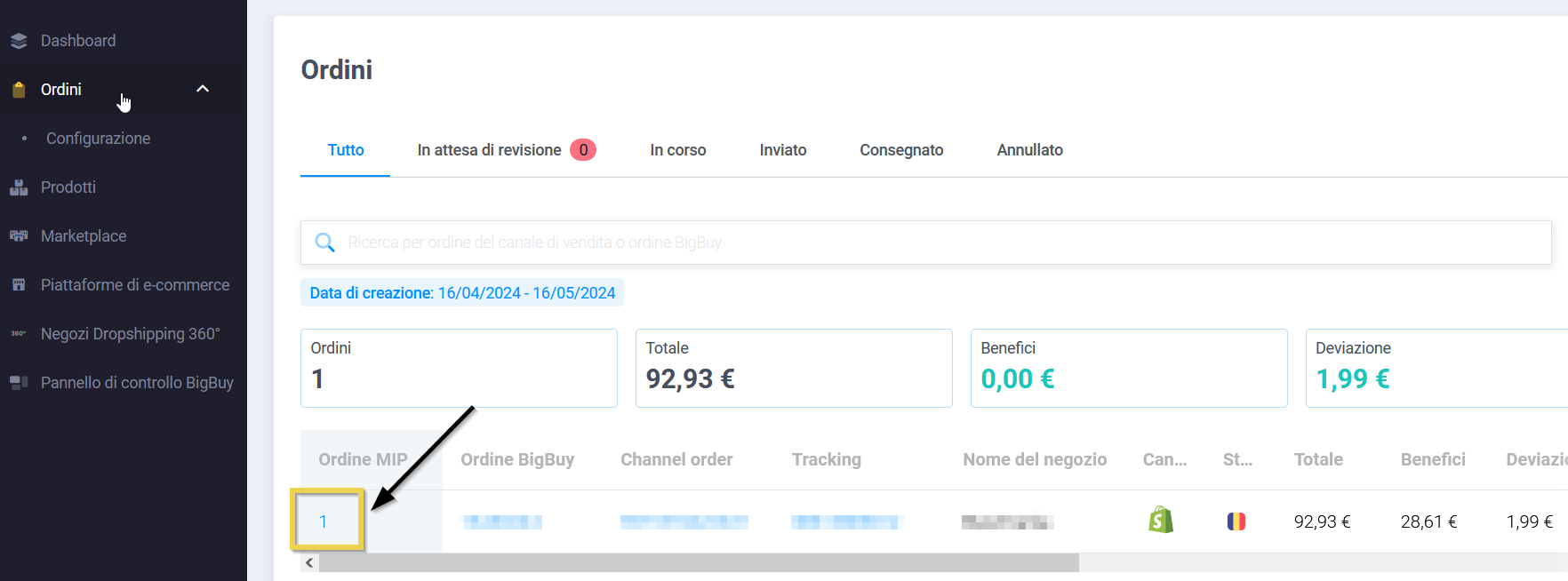Image resolution: width=1568 pixels, height=581 pixels.
Task: Open Configurazione submenu item
Action: point(98,139)
